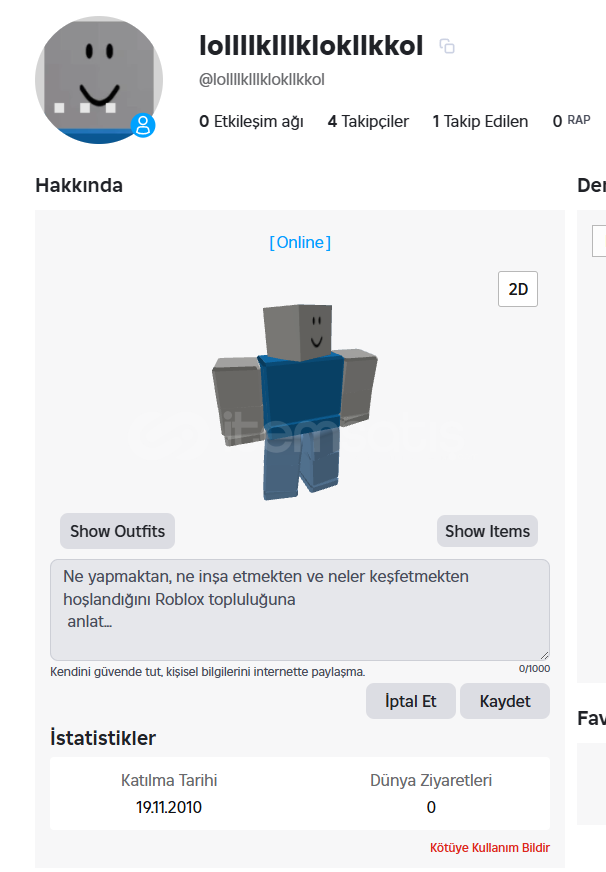This screenshot has height=872, width=606.
Task: Report abuse via Kötüye Kullanım Bildir
Action: (489, 848)
